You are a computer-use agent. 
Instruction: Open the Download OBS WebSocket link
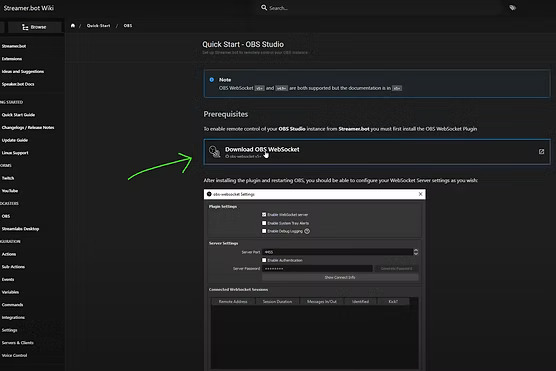coord(377,152)
